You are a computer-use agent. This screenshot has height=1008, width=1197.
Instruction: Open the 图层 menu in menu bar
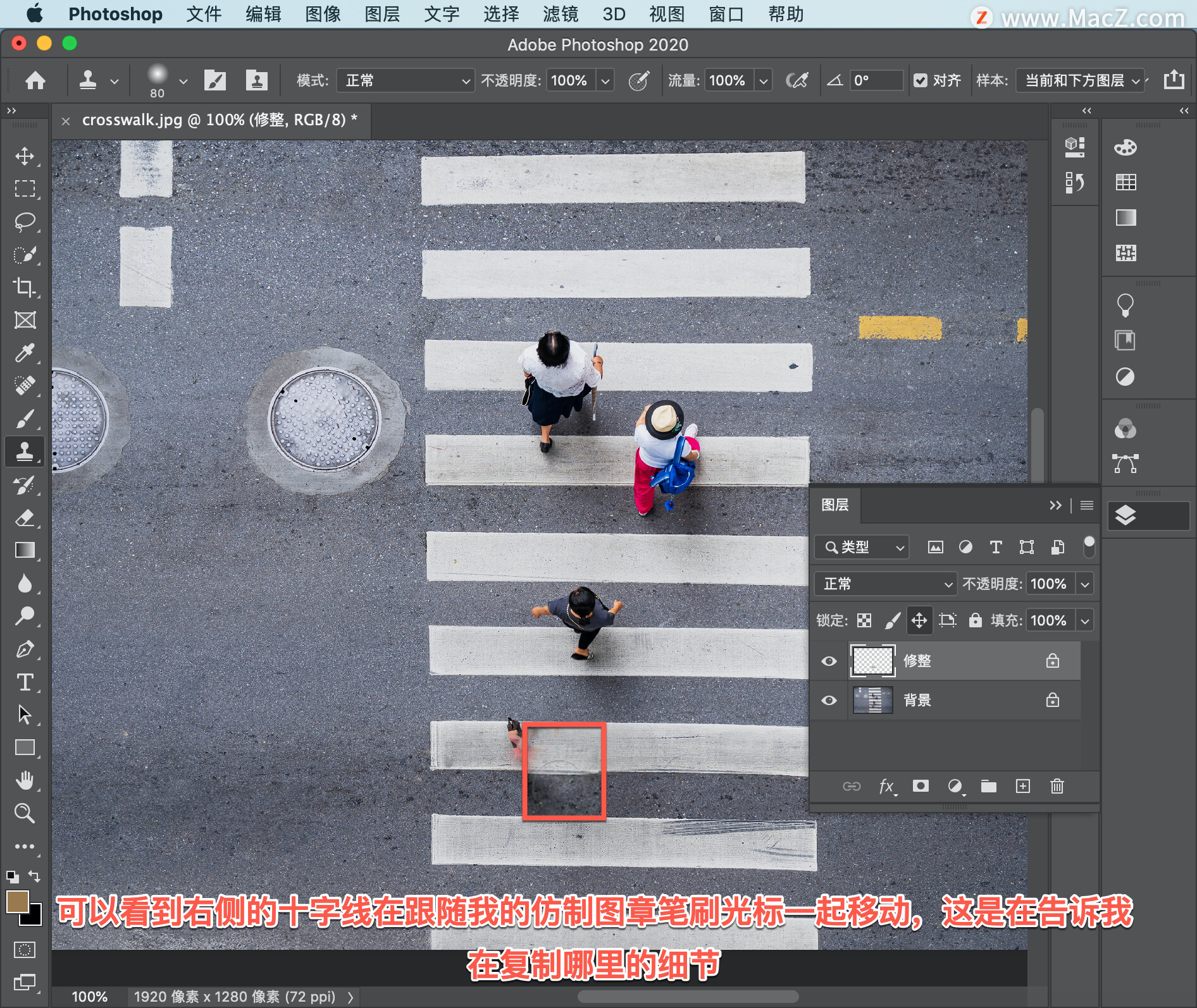pos(382,14)
